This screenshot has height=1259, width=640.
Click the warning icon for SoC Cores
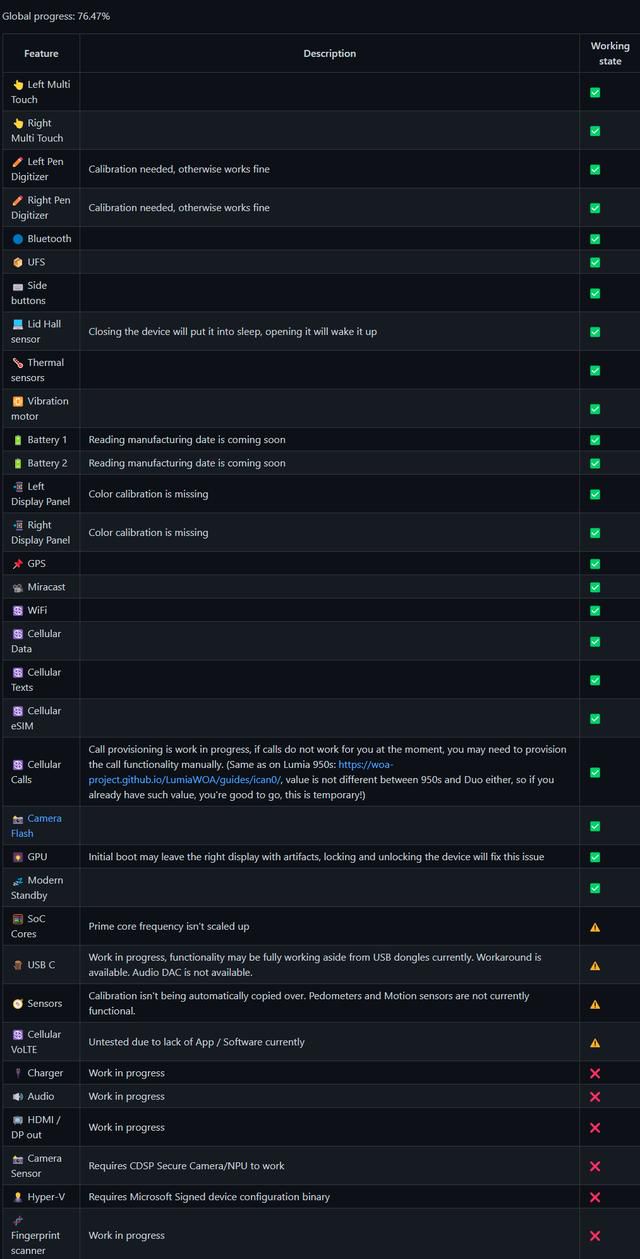595,927
